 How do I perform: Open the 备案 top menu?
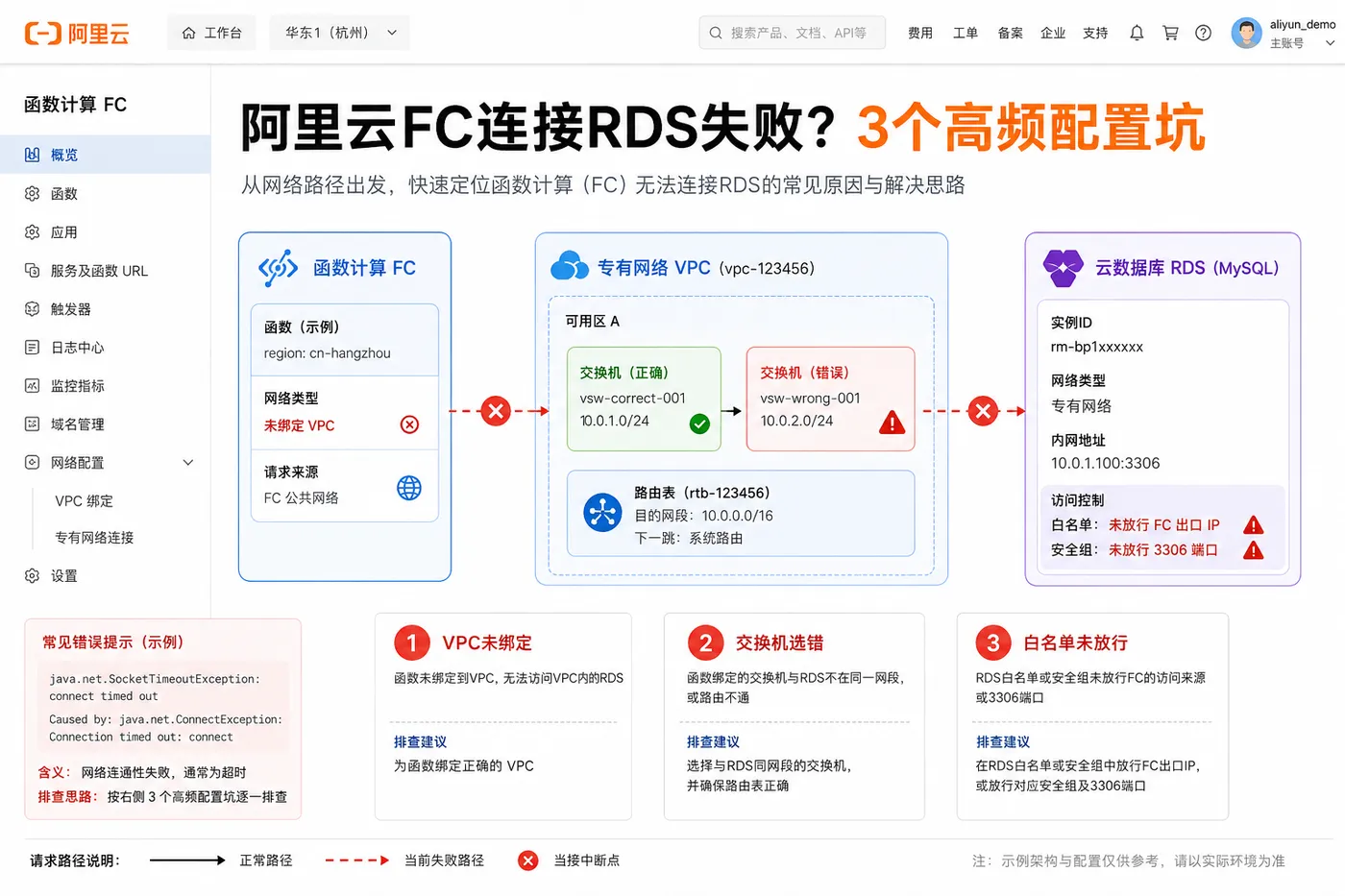point(1010,33)
